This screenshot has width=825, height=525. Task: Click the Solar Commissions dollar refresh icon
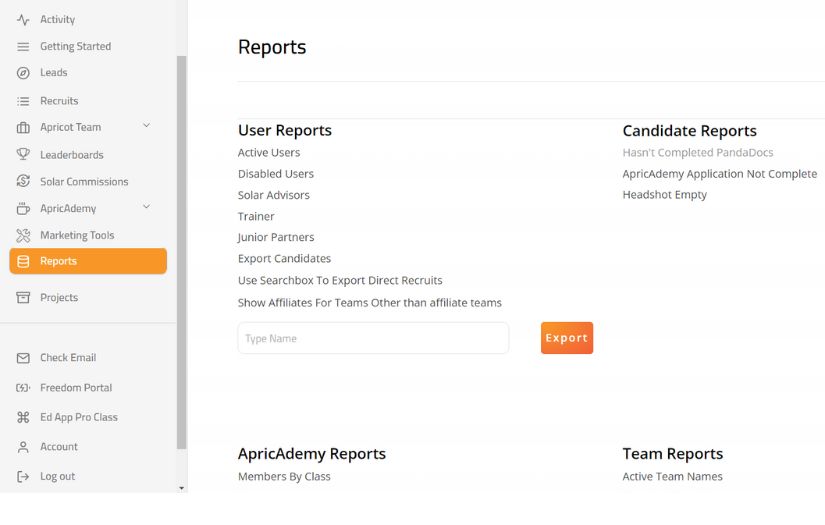click(x=23, y=181)
